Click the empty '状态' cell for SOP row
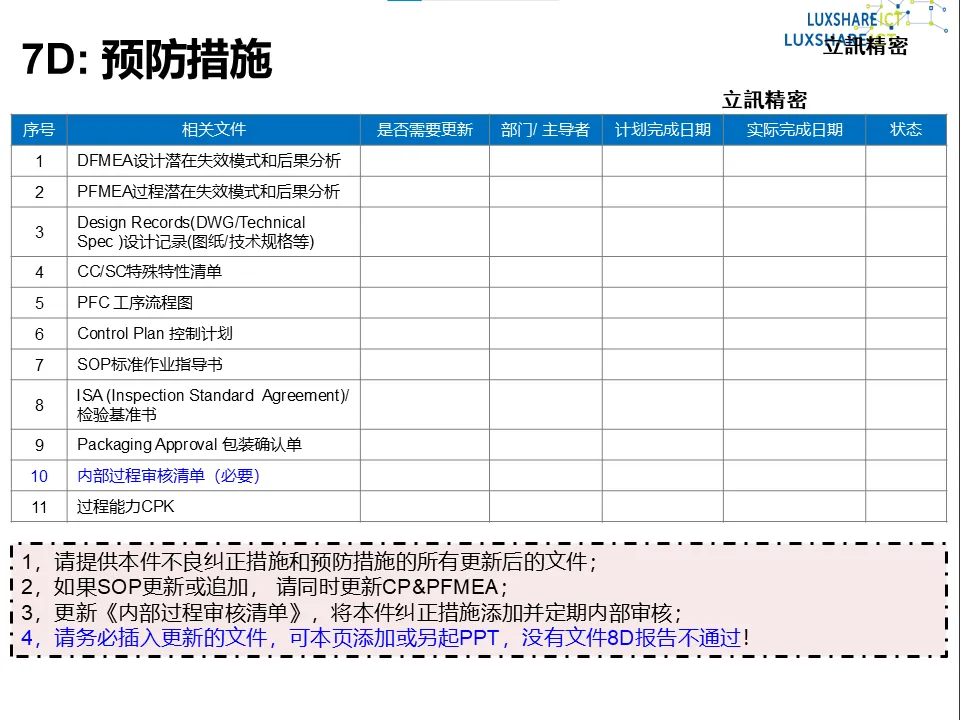Viewport: 960px width, 720px height. click(x=906, y=365)
